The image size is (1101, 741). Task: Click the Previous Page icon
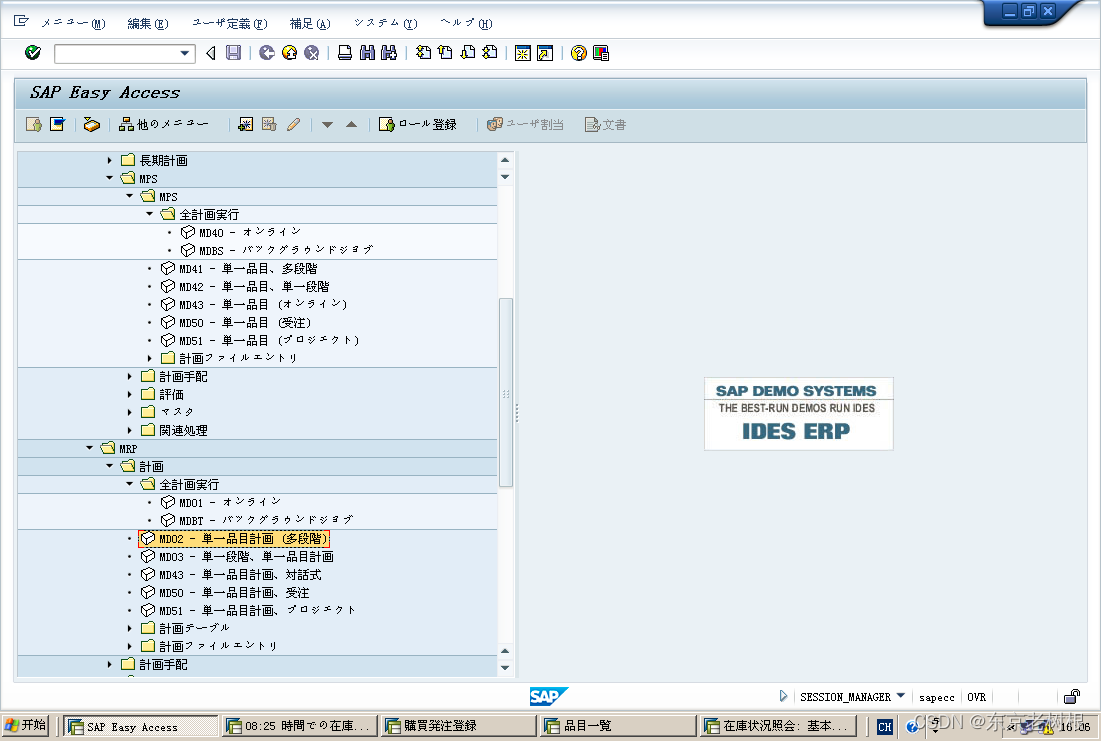[x=445, y=53]
